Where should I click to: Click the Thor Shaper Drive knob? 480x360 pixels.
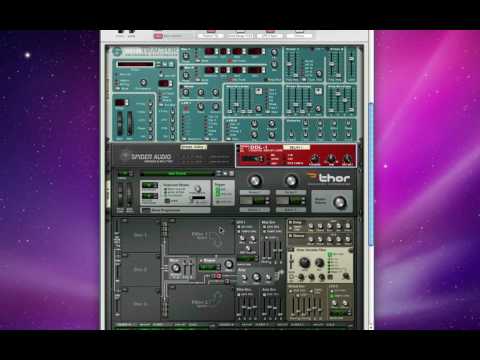pyautogui.click(x=229, y=264)
